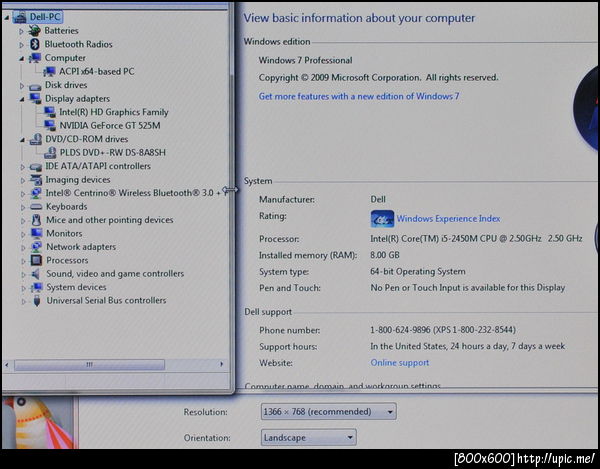Click the Sound, video and game controllers icon

point(36,274)
